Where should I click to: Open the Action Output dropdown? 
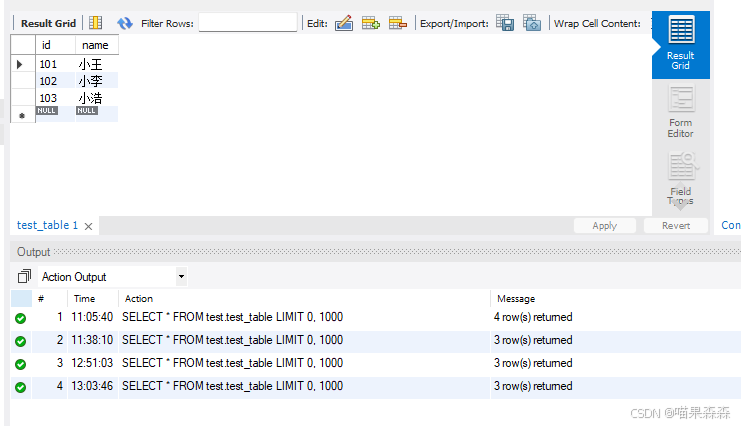click(181, 276)
